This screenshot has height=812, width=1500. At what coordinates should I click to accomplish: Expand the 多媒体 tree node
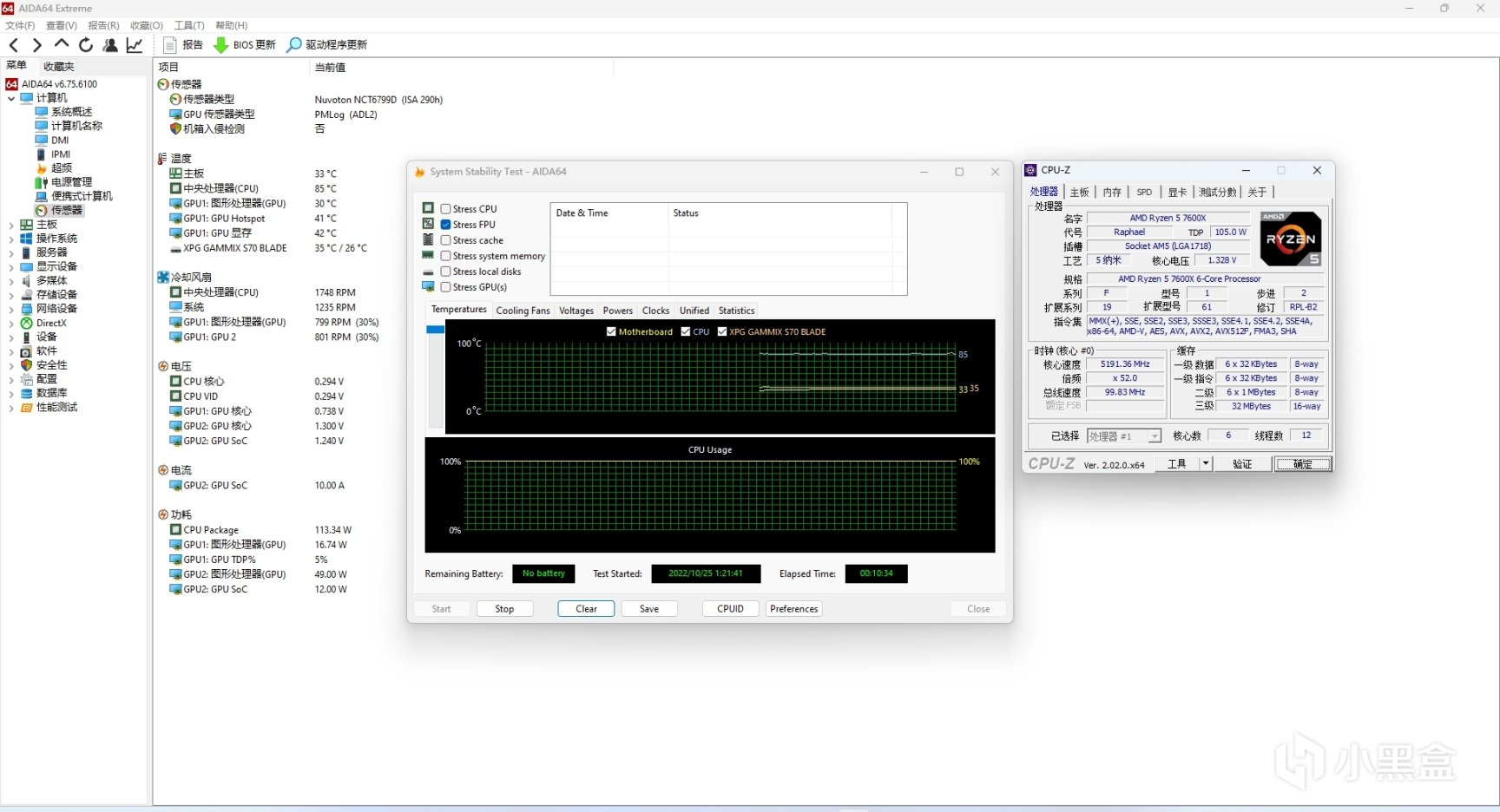[x=11, y=281]
